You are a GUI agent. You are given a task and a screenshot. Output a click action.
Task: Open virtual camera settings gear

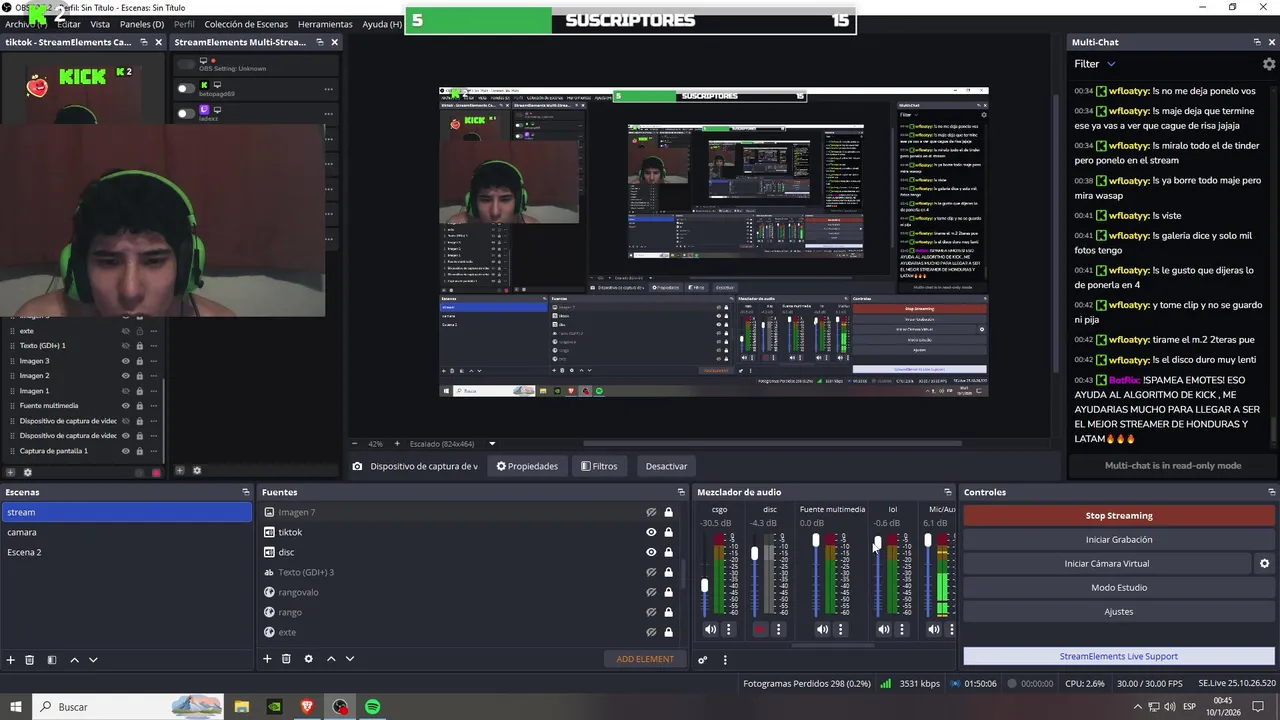1264,564
